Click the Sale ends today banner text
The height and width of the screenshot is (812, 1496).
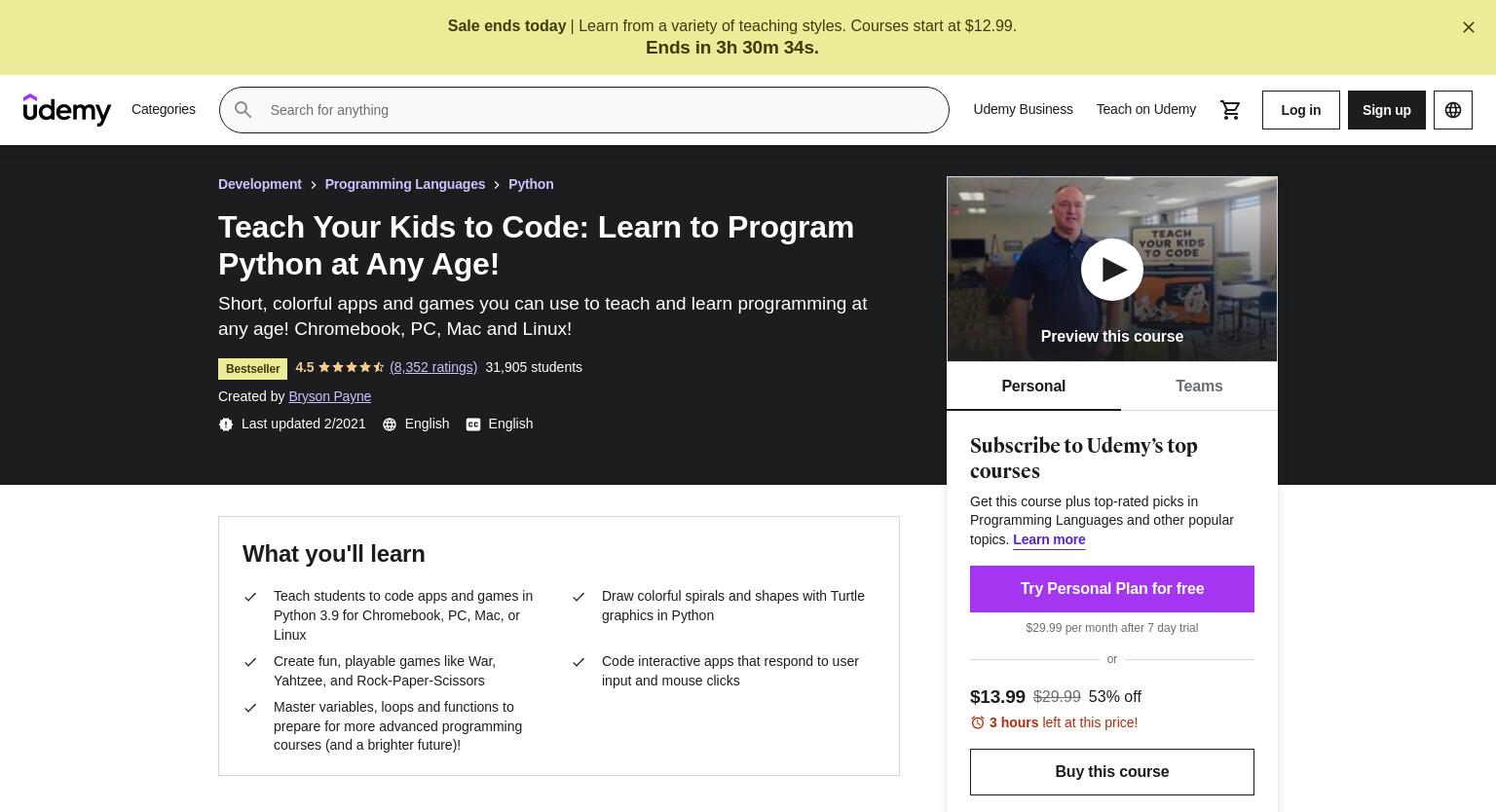(x=506, y=26)
